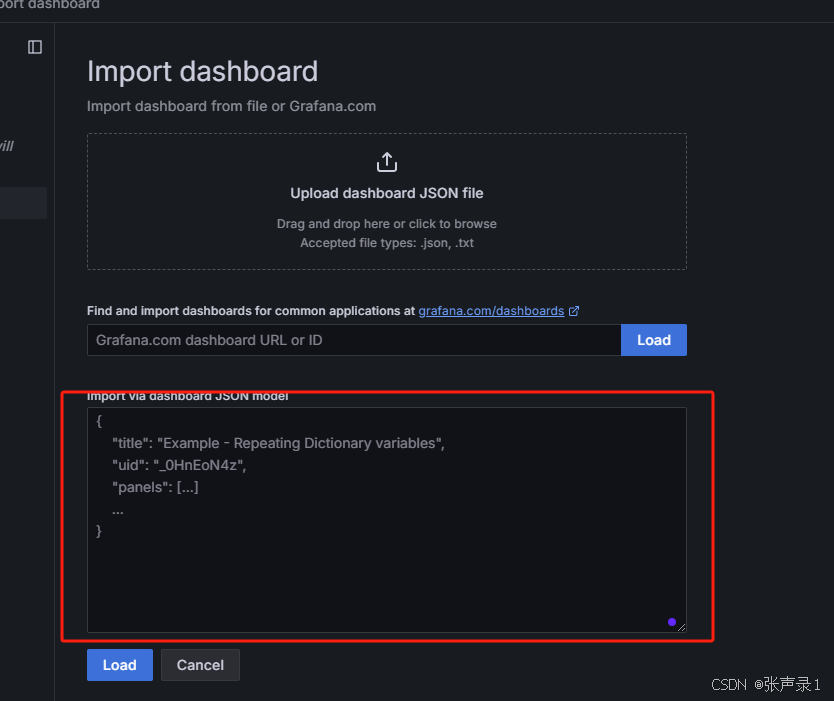Click "Drag and drop here or click to browse" text
Image resolution: width=834 pixels, height=701 pixels.
387,224
